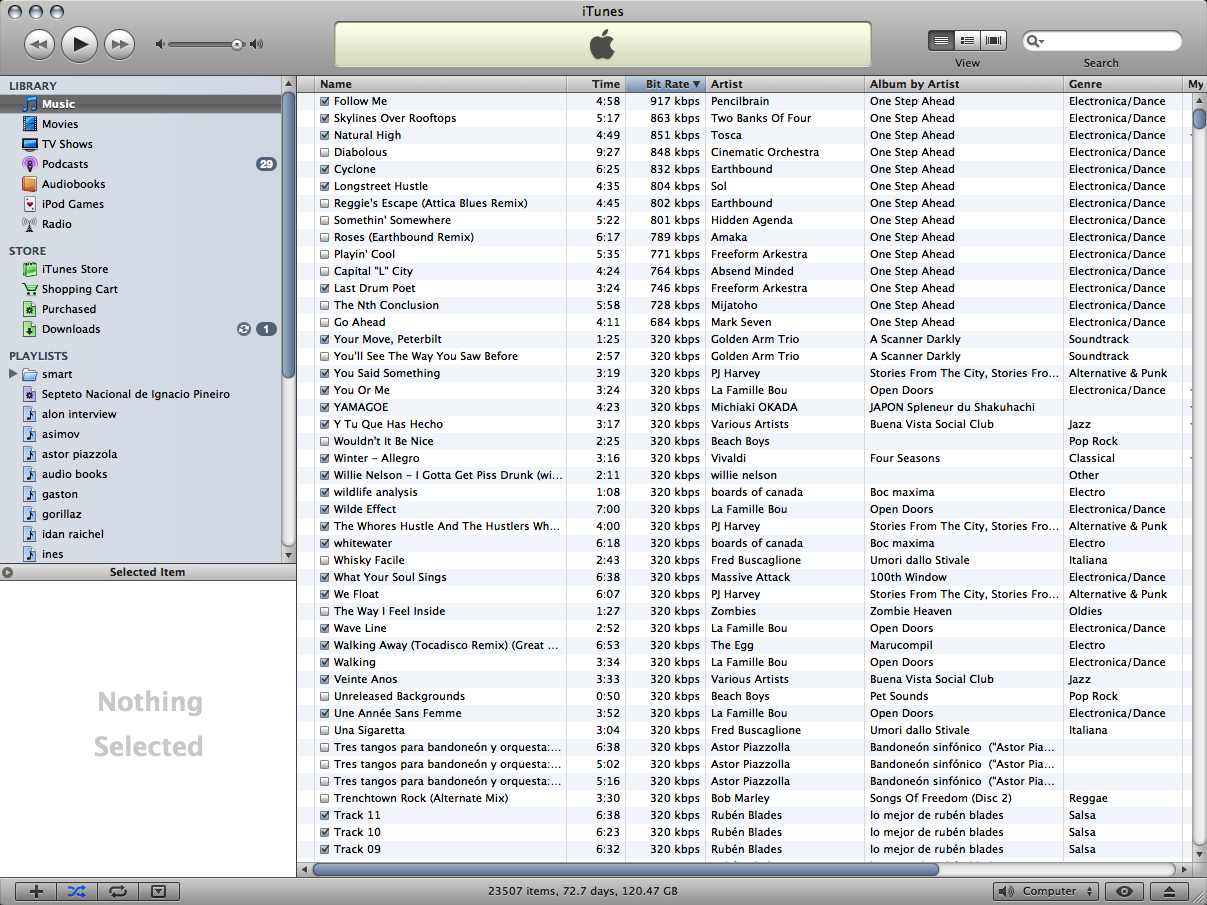Switch to list view
Image resolution: width=1207 pixels, height=905 pixels.
pyautogui.click(x=941, y=41)
